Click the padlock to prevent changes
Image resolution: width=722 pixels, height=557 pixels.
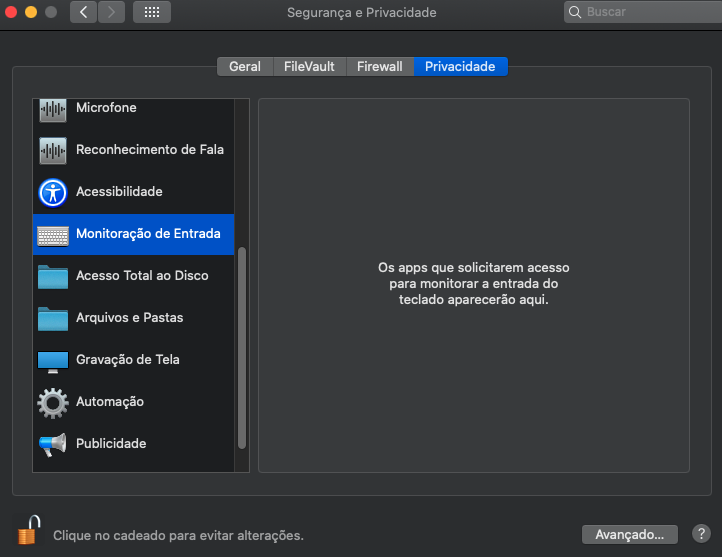(28, 529)
